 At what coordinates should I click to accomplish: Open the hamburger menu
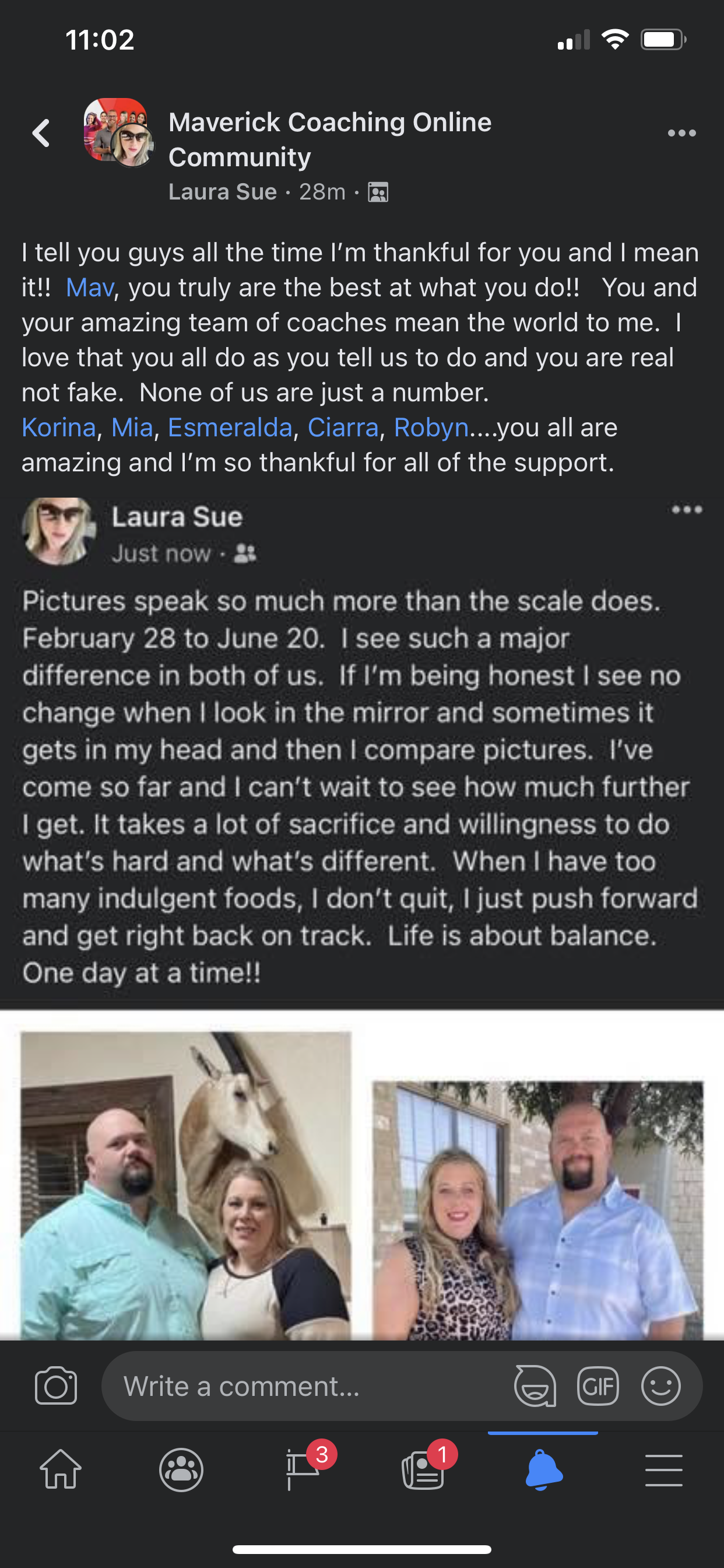pyautogui.click(x=664, y=1469)
